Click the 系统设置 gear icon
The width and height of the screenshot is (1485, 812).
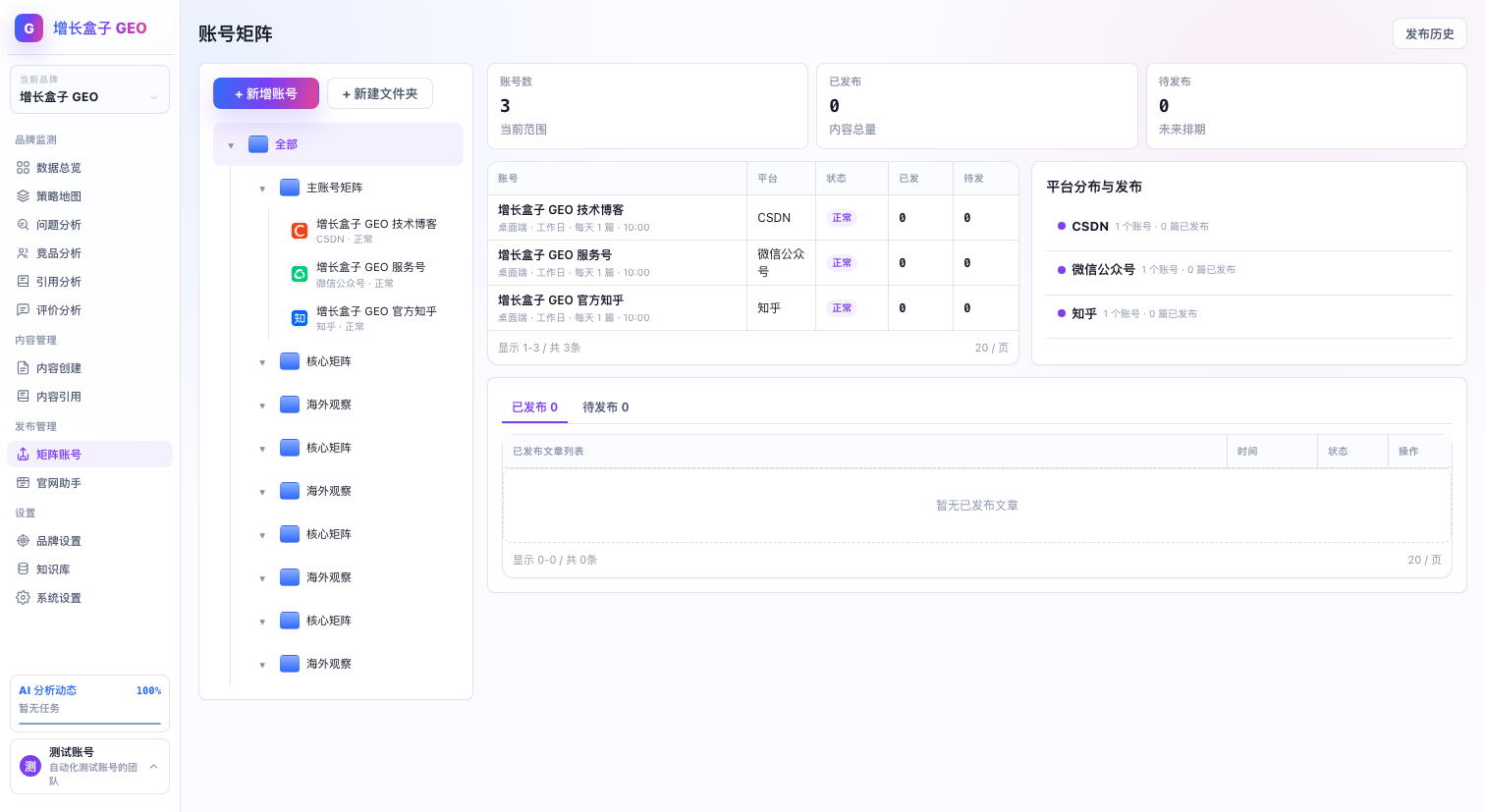(23, 598)
